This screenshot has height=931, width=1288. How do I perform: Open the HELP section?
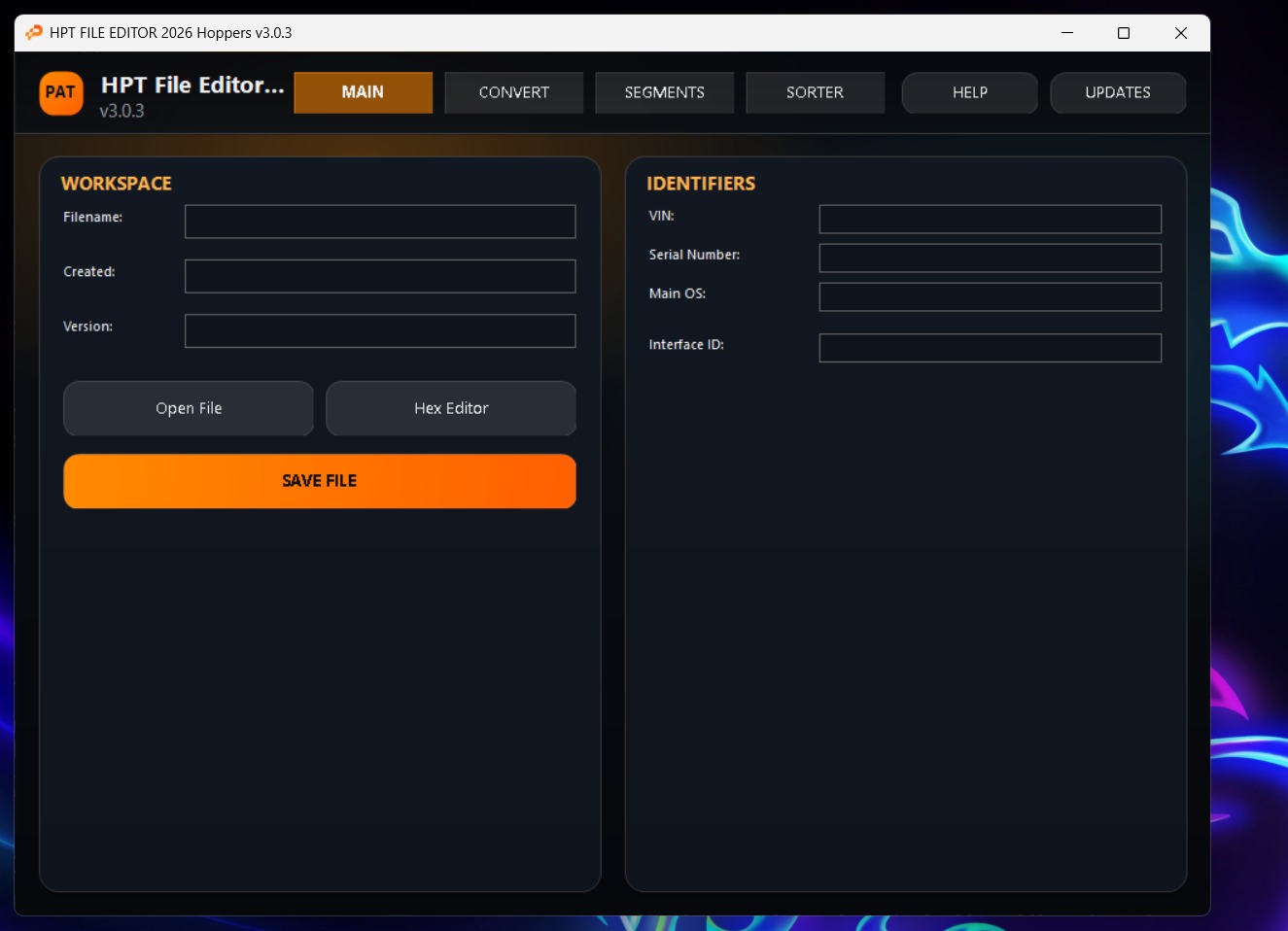click(969, 92)
